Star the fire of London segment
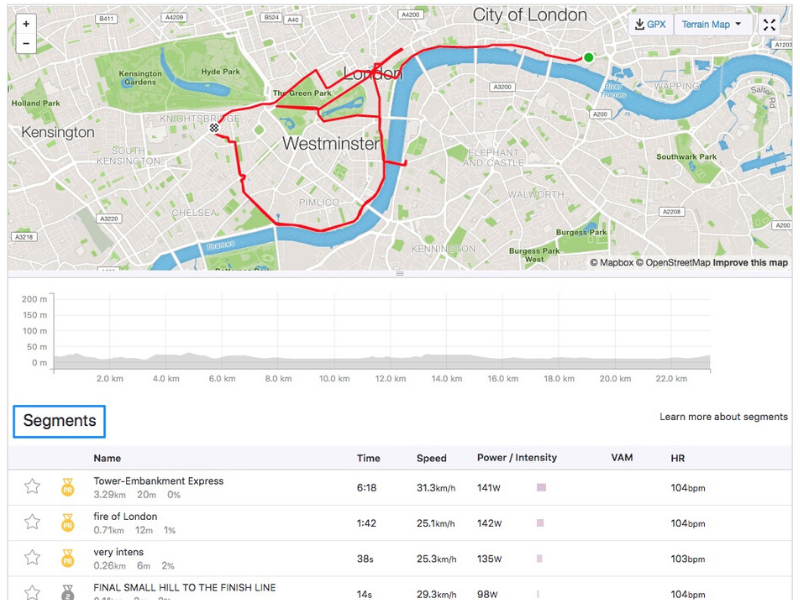This screenshot has height=600, width=800. pos(33,522)
